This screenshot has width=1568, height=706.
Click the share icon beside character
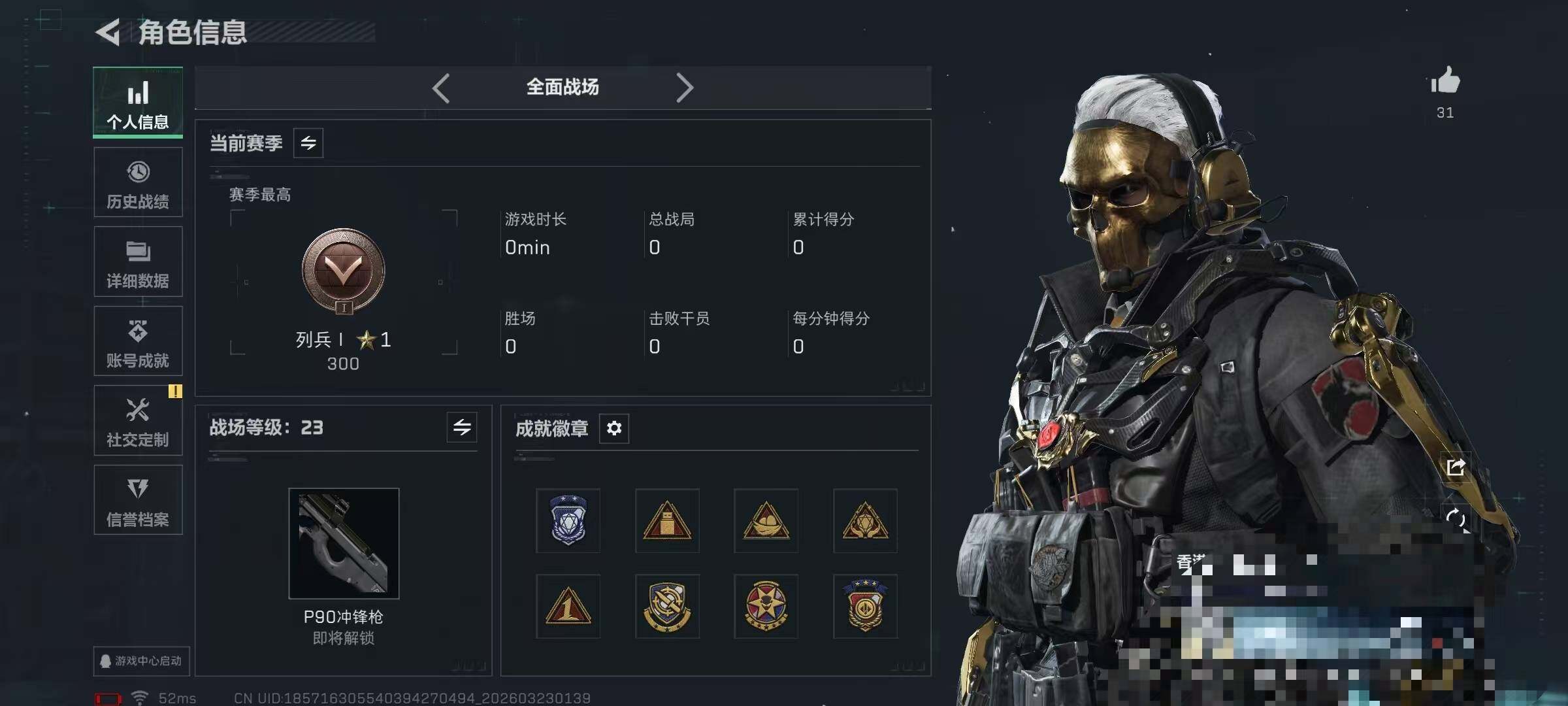(1455, 467)
